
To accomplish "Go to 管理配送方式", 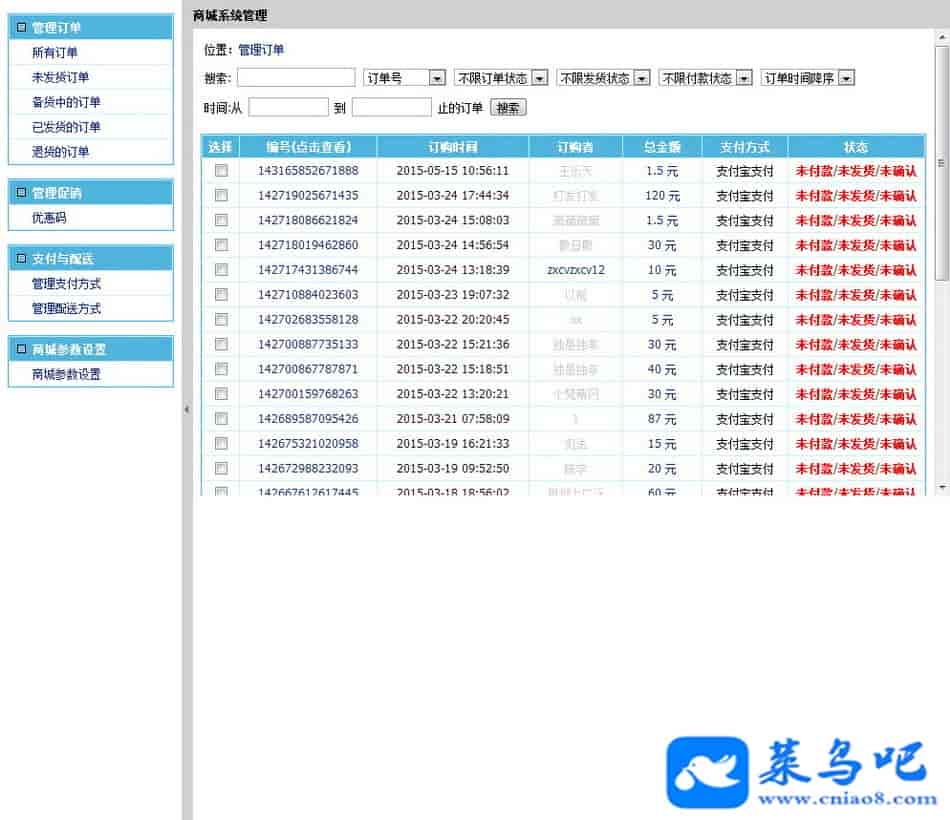I will click(66, 308).
